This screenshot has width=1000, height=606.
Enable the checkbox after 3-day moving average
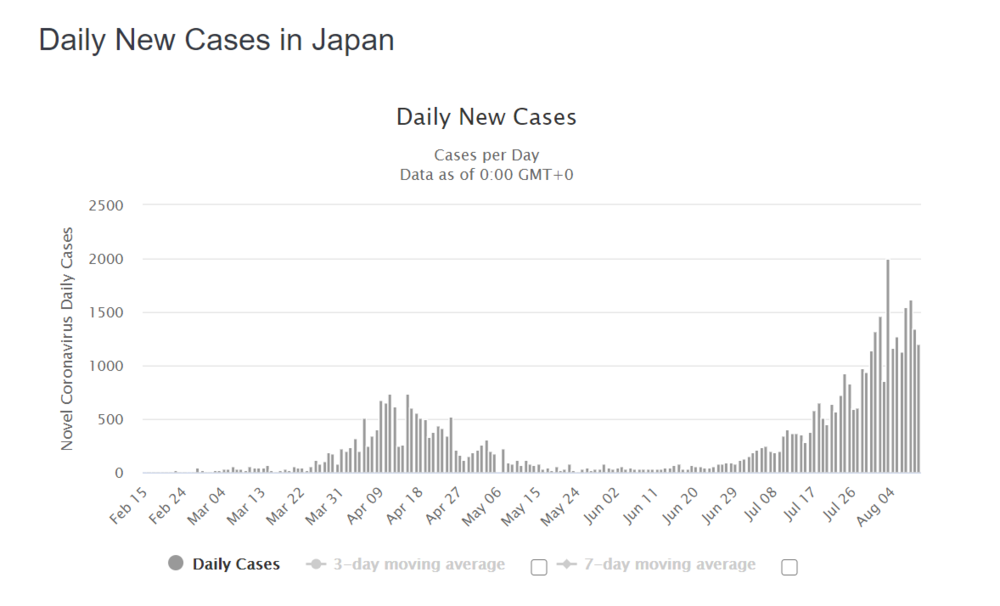(x=539, y=567)
